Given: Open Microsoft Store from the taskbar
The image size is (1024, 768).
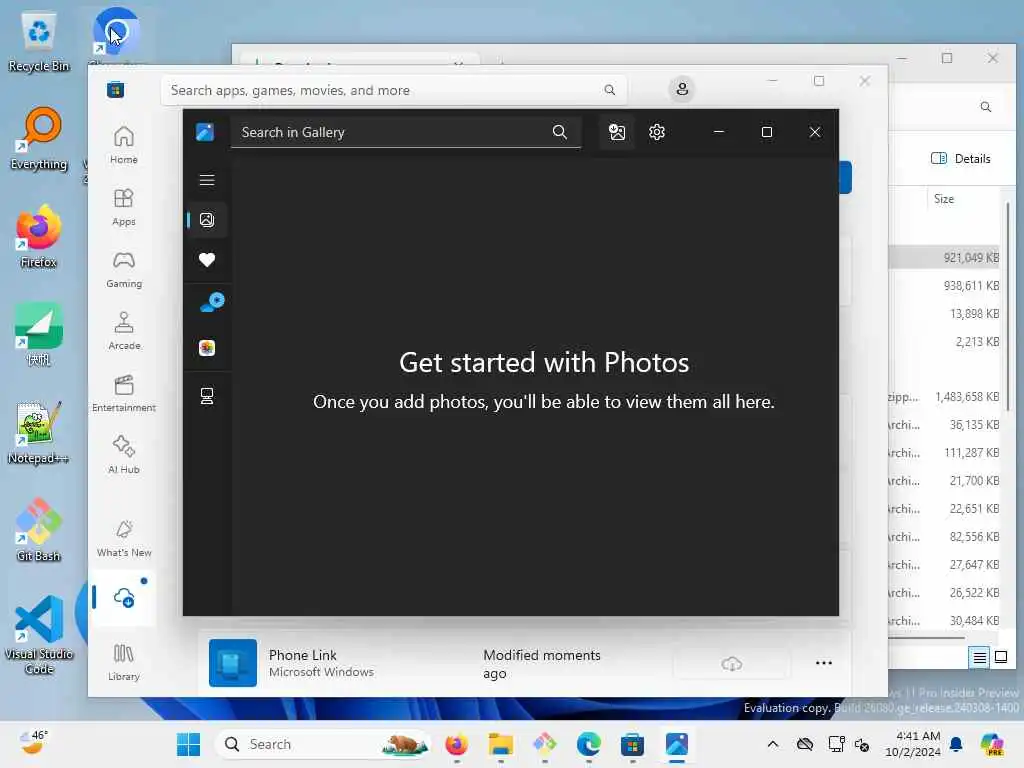Looking at the screenshot, I should coord(632,744).
